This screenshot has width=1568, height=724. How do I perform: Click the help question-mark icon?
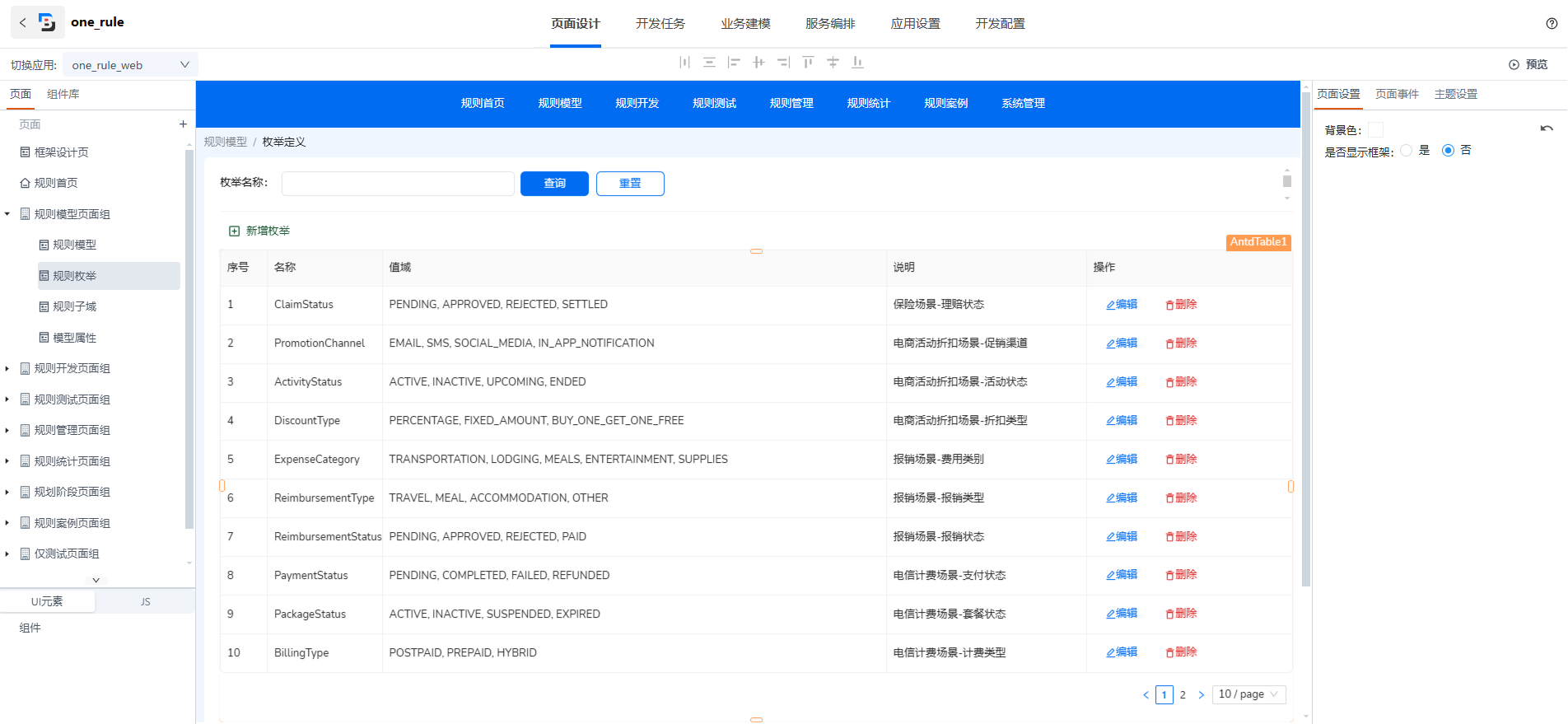[x=1552, y=23]
